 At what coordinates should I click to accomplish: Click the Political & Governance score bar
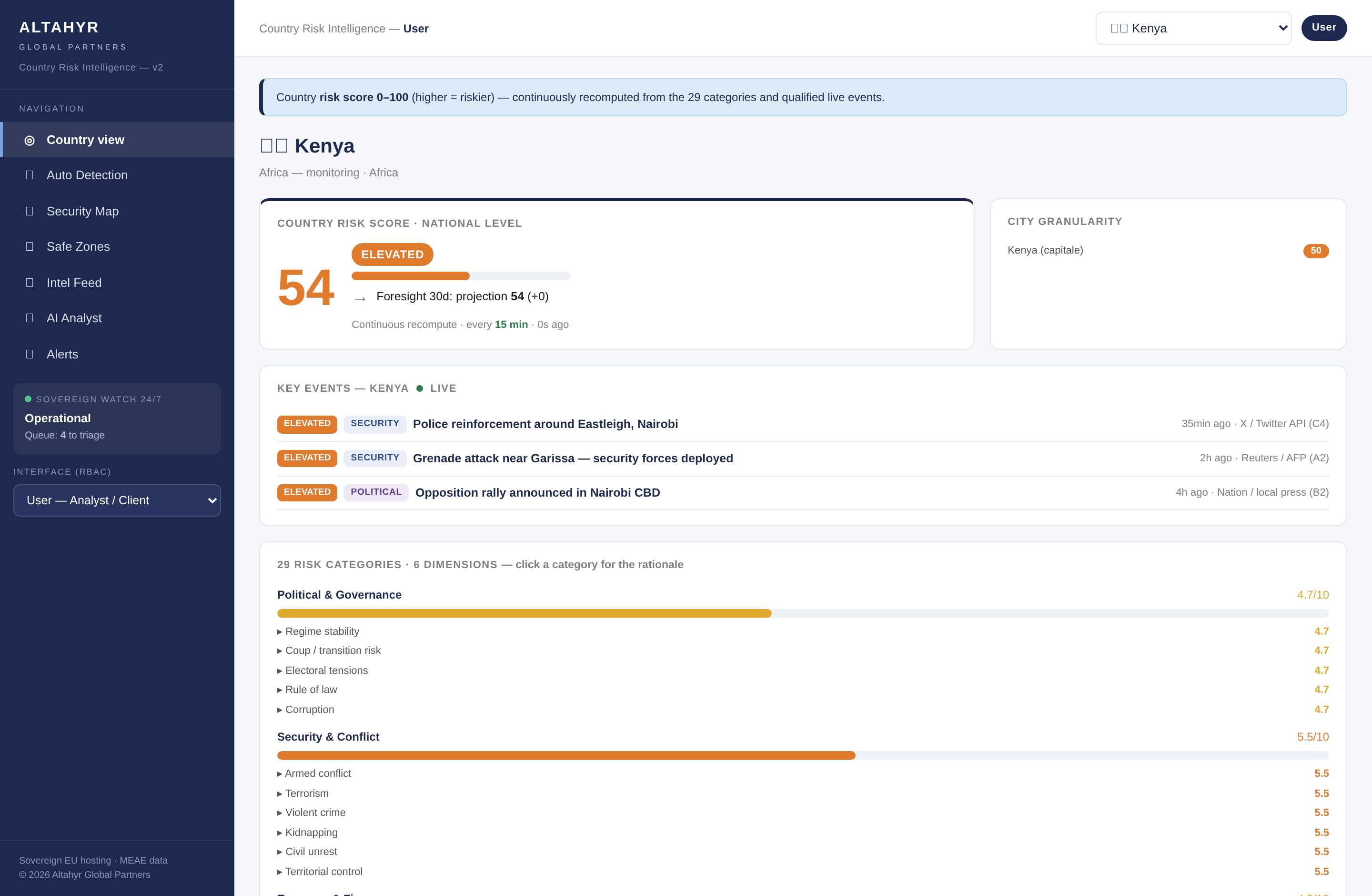click(x=803, y=613)
